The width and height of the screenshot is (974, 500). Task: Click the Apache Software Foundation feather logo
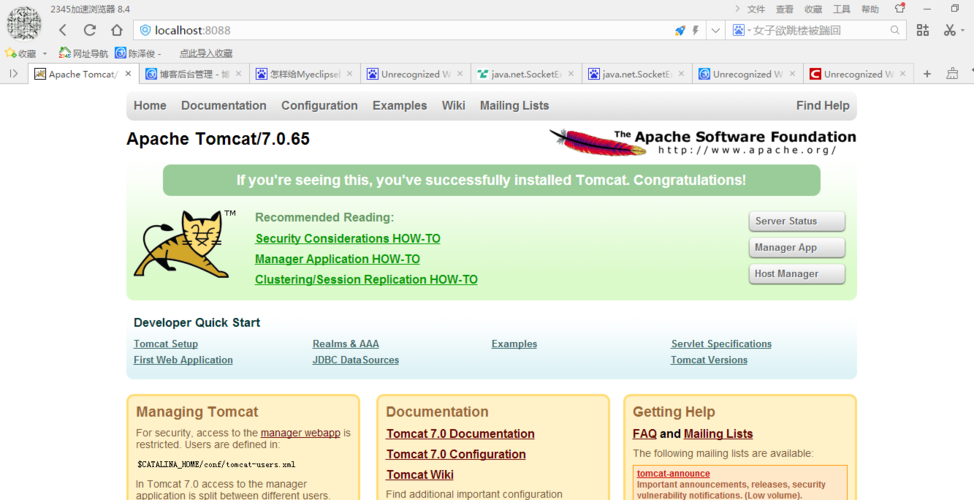(702, 142)
